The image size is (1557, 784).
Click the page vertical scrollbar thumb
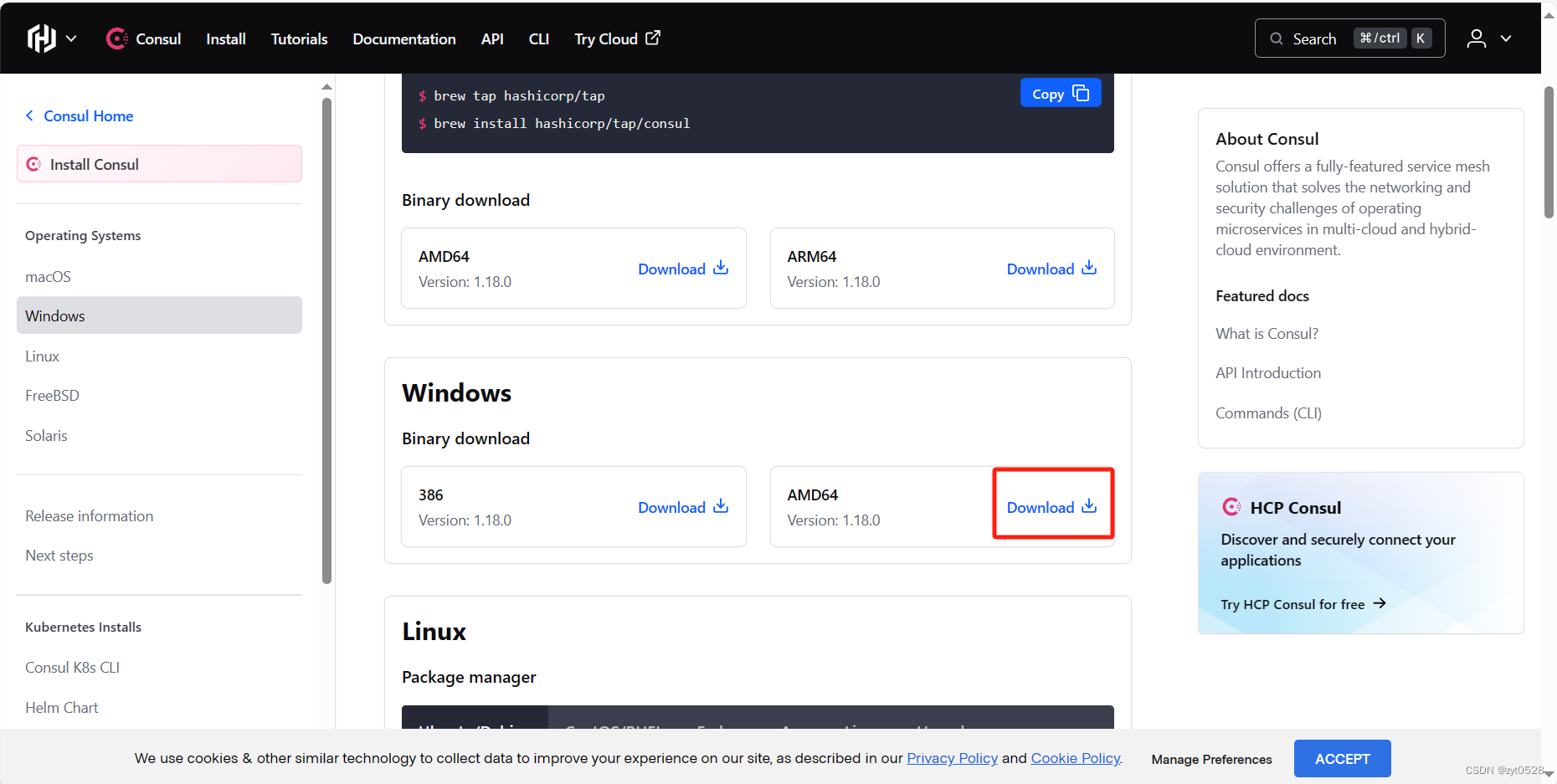pyautogui.click(x=1549, y=151)
